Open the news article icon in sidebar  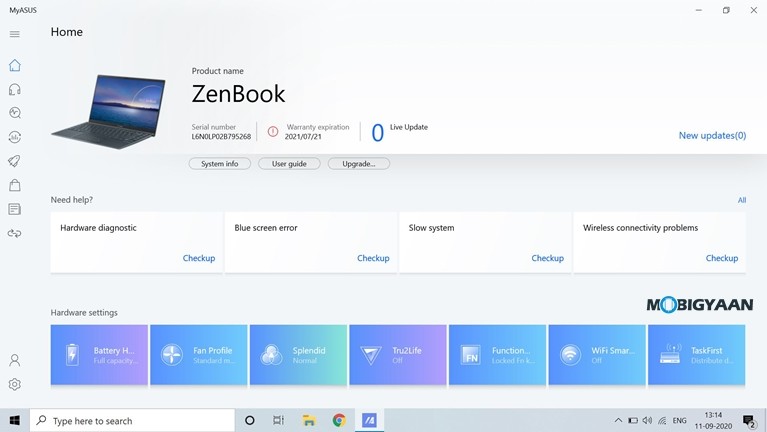pyautogui.click(x=15, y=209)
